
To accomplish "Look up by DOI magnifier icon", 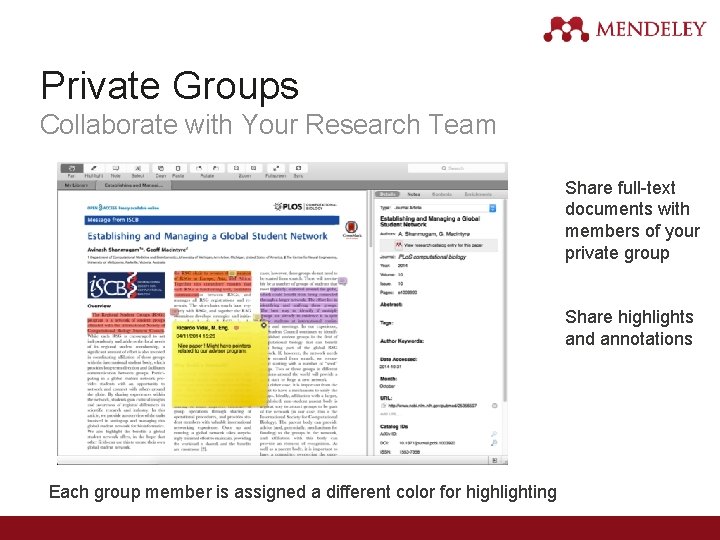I will point(494,443).
